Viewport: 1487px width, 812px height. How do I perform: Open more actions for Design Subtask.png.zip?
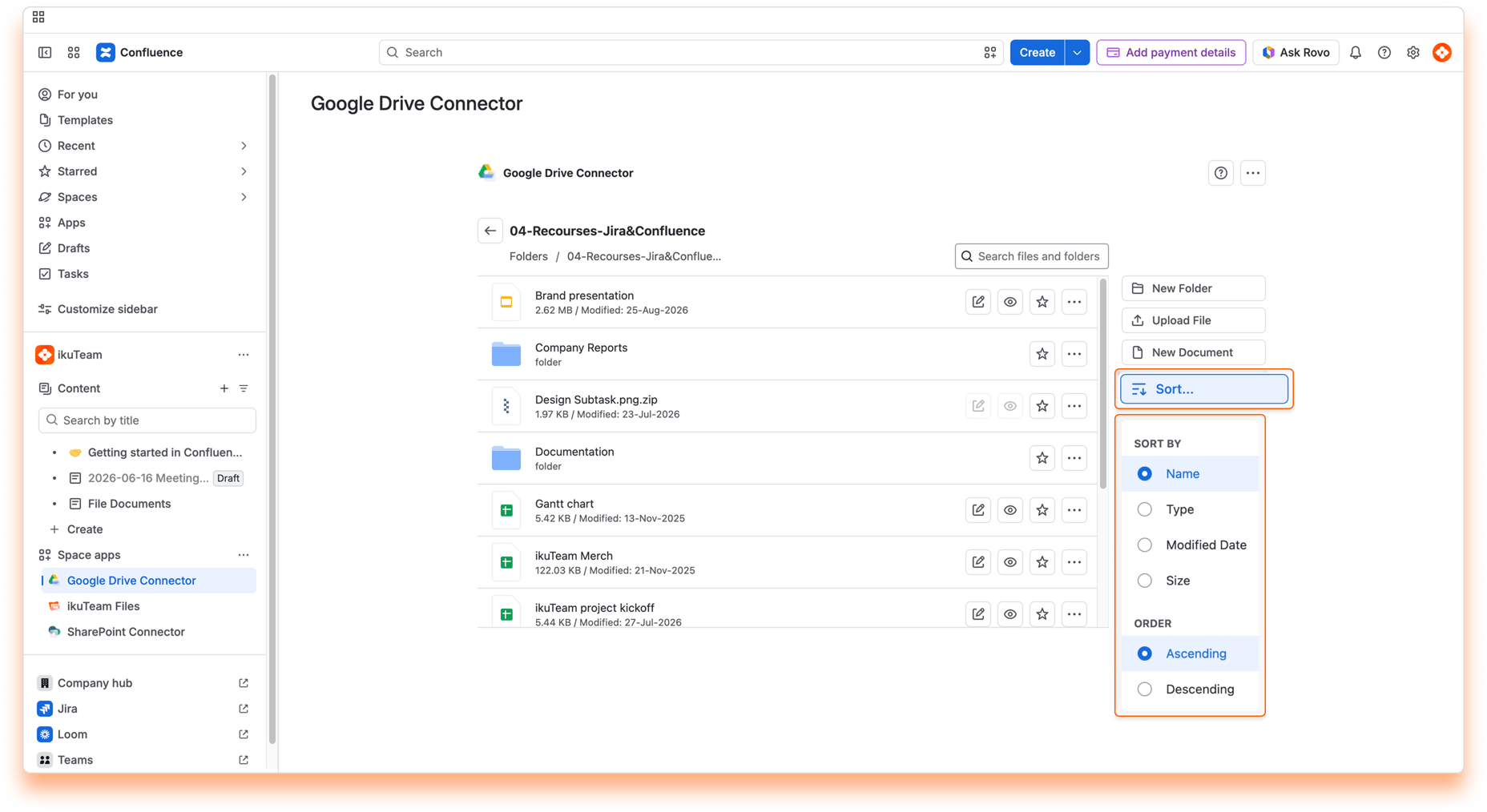(x=1074, y=406)
